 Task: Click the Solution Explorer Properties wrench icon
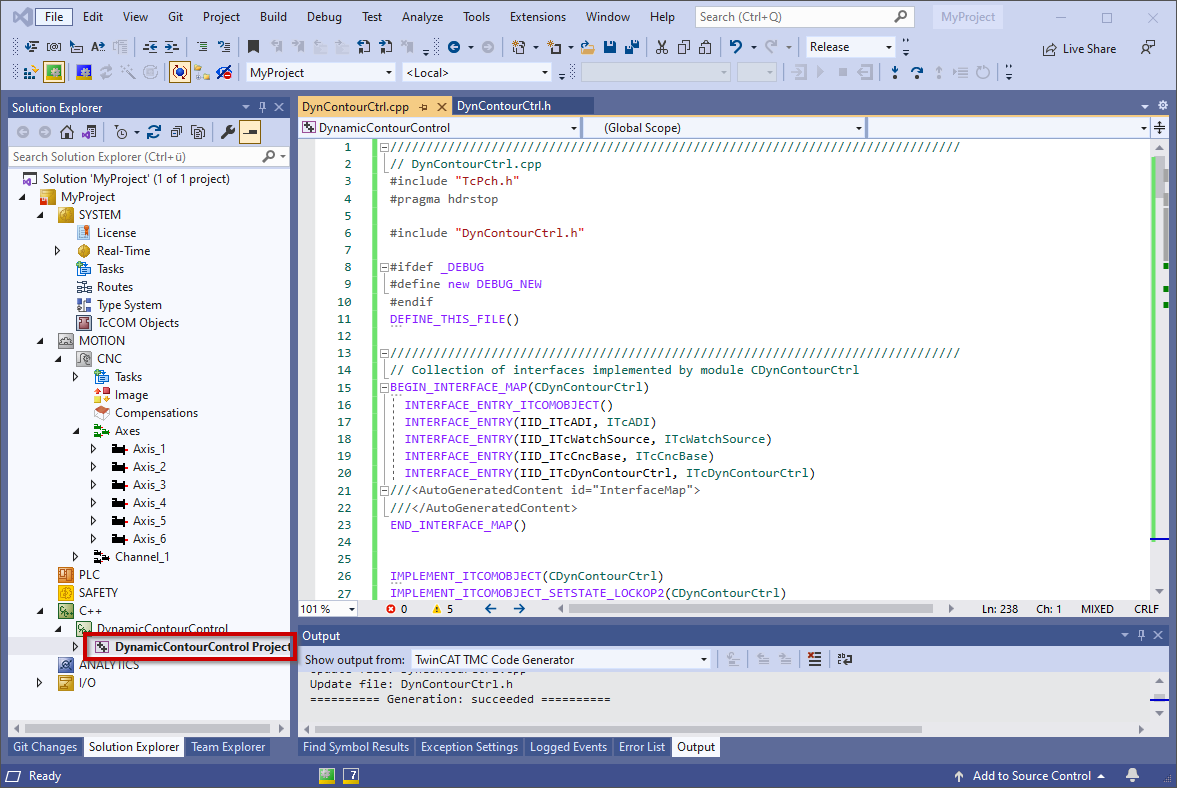coord(227,132)
